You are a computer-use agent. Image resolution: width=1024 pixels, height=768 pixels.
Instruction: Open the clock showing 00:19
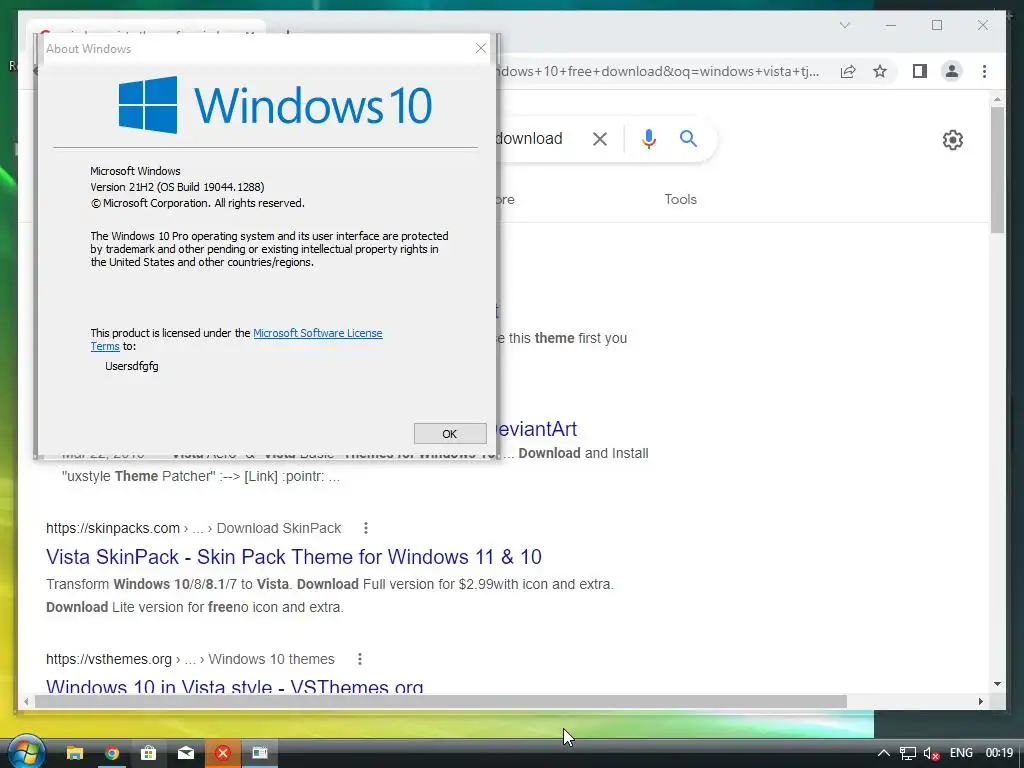pos(999,753)
